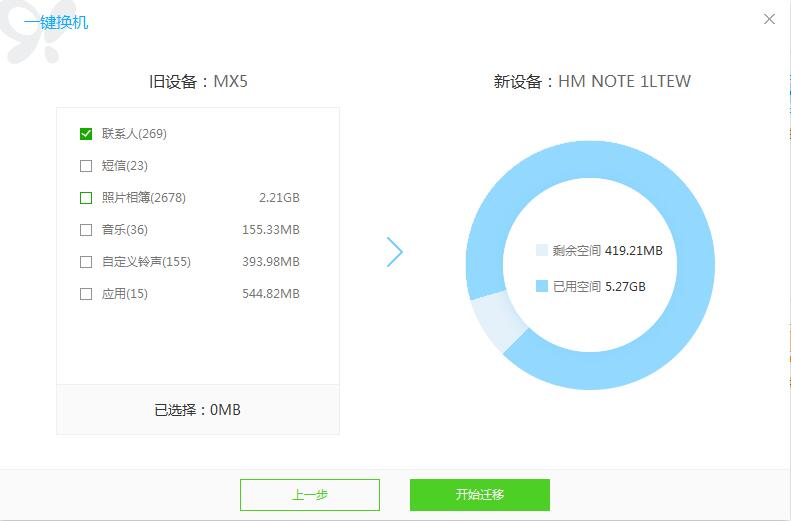This screenshot has height=521, width=791.
Task: Click the 544.82MB app size label
Action: point(271,294)
